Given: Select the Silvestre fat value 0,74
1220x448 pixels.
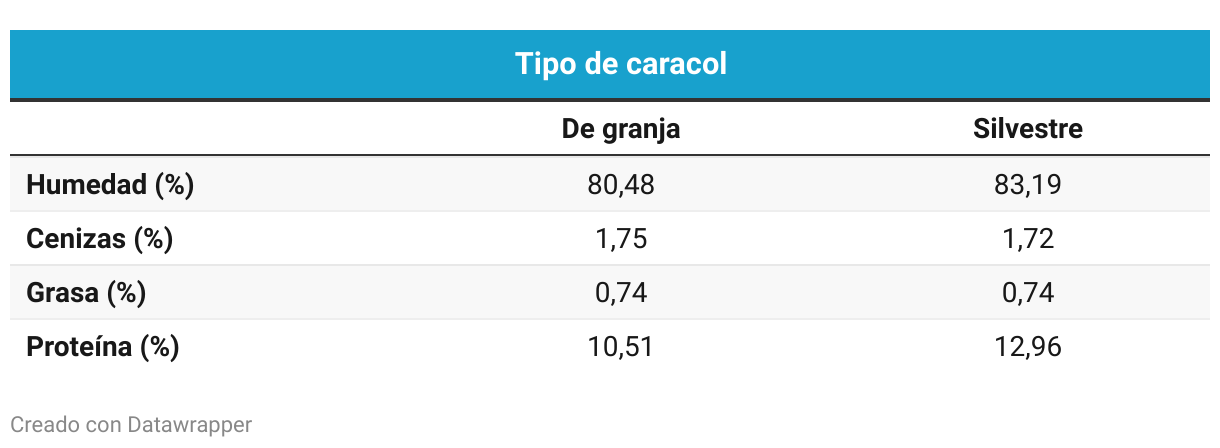Looking at the screenshot, I should pos(1027,293).
